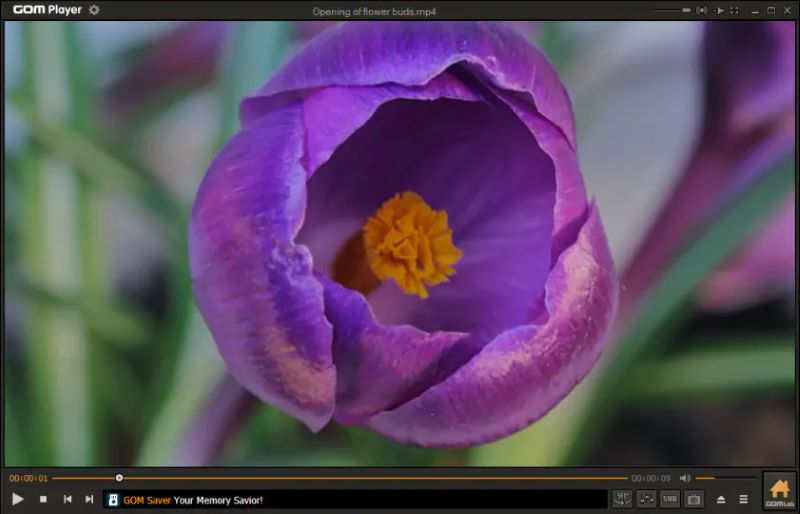Click the GOM Player logo menu

(x=47, y=10)
